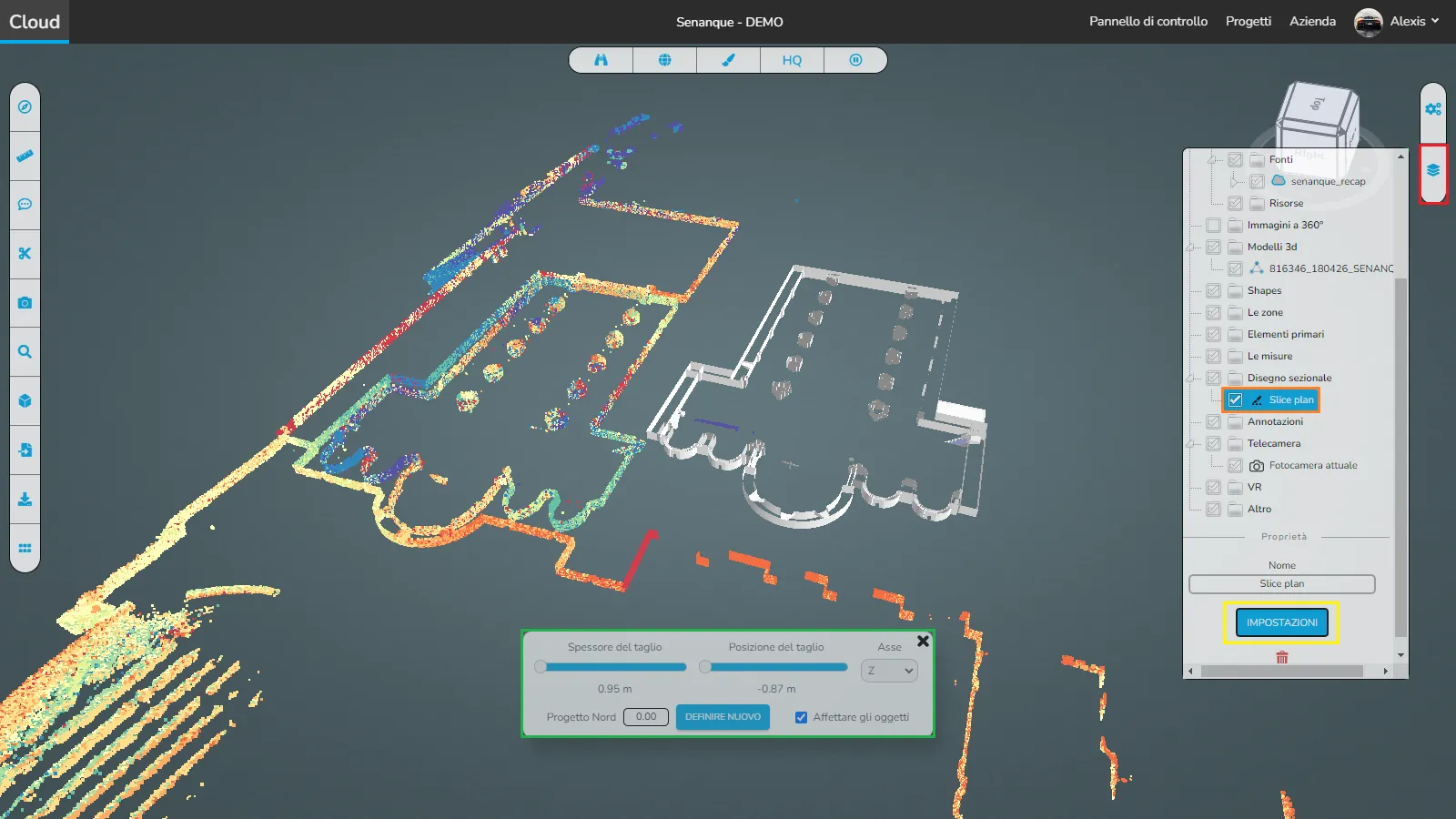The image size is (1456, 819).
Task: Collapse the Disegno sezionale tree node
Action: tap(1190, 378)
